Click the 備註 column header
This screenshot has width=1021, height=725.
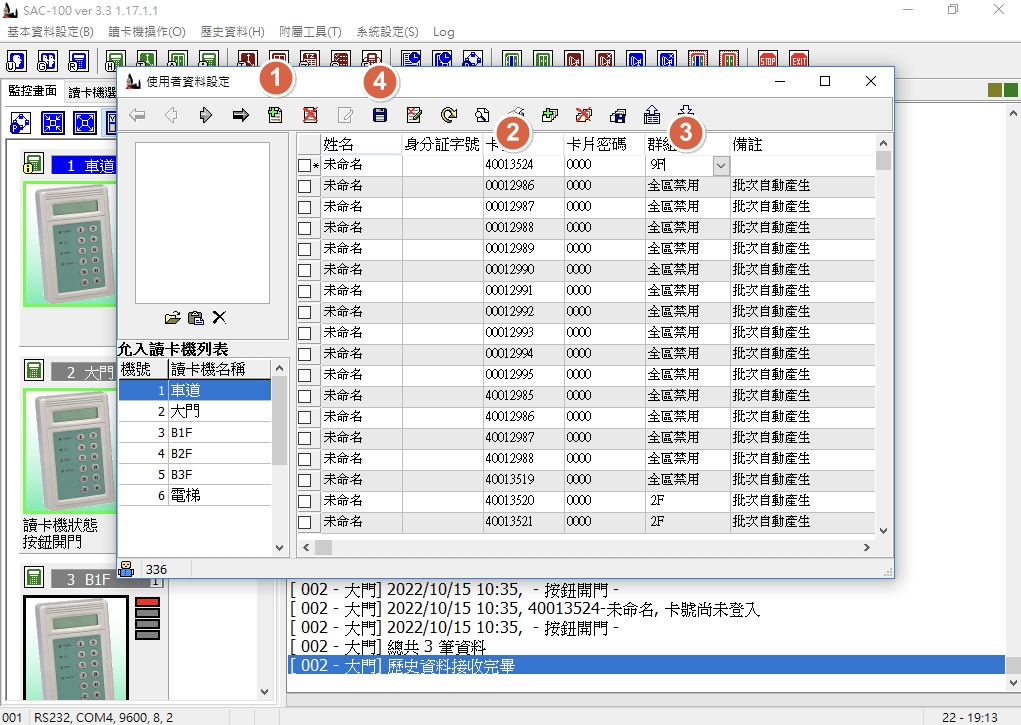802,145
